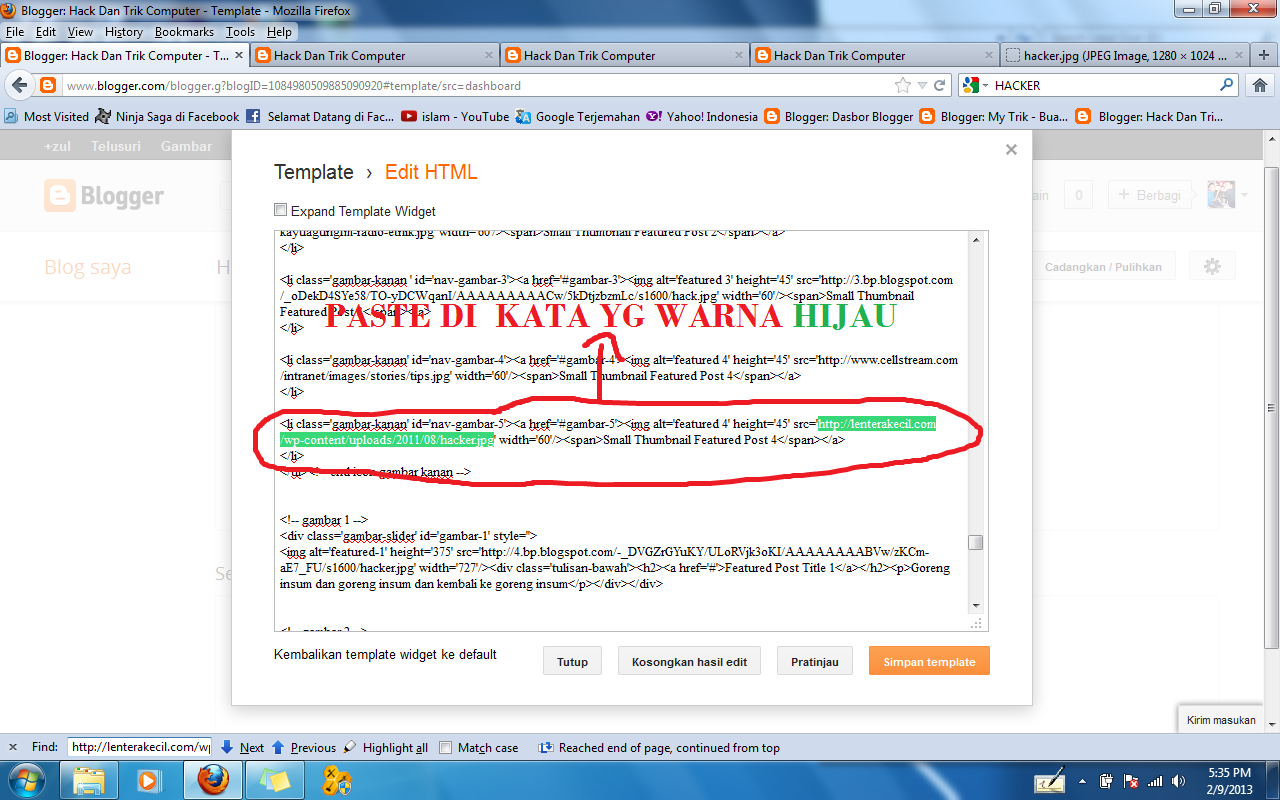
Task: Click the Kirim masukan button
Action: (x=1221, y=720)
